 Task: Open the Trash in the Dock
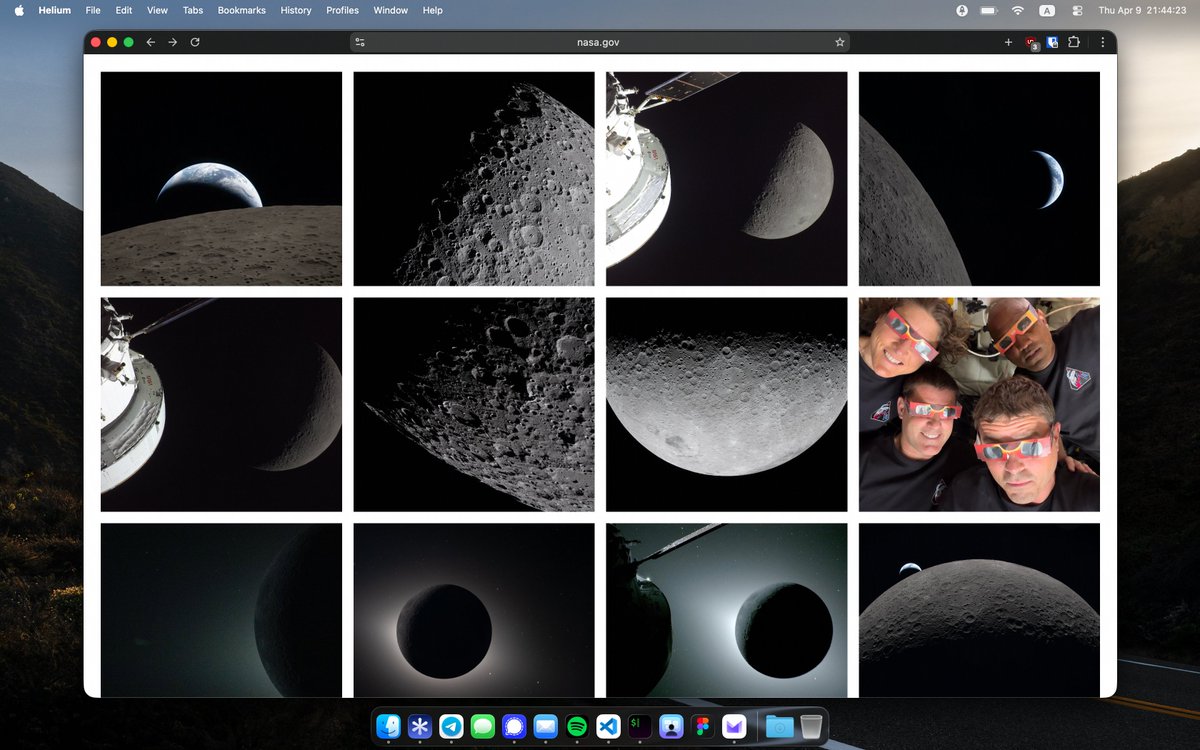(812, 727)
